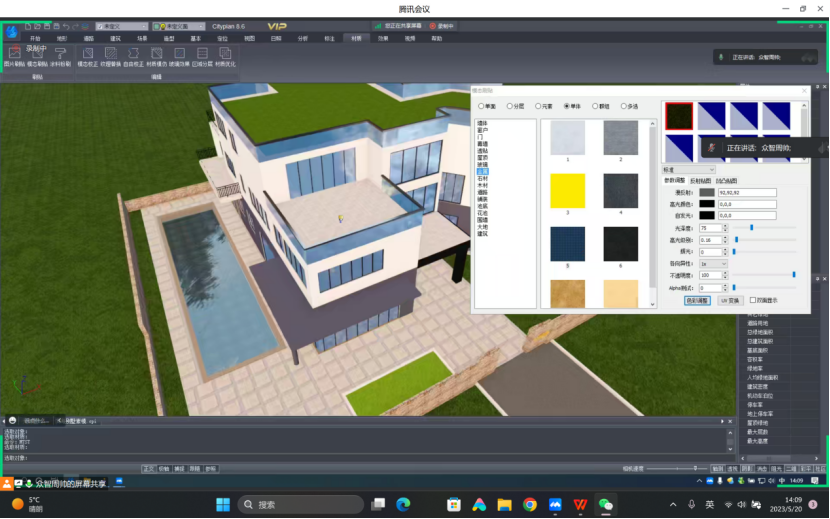The width and height of the screenshot is (830, 519).
Task: Click the 色彩调整 button
Action: tap(697, 300)
